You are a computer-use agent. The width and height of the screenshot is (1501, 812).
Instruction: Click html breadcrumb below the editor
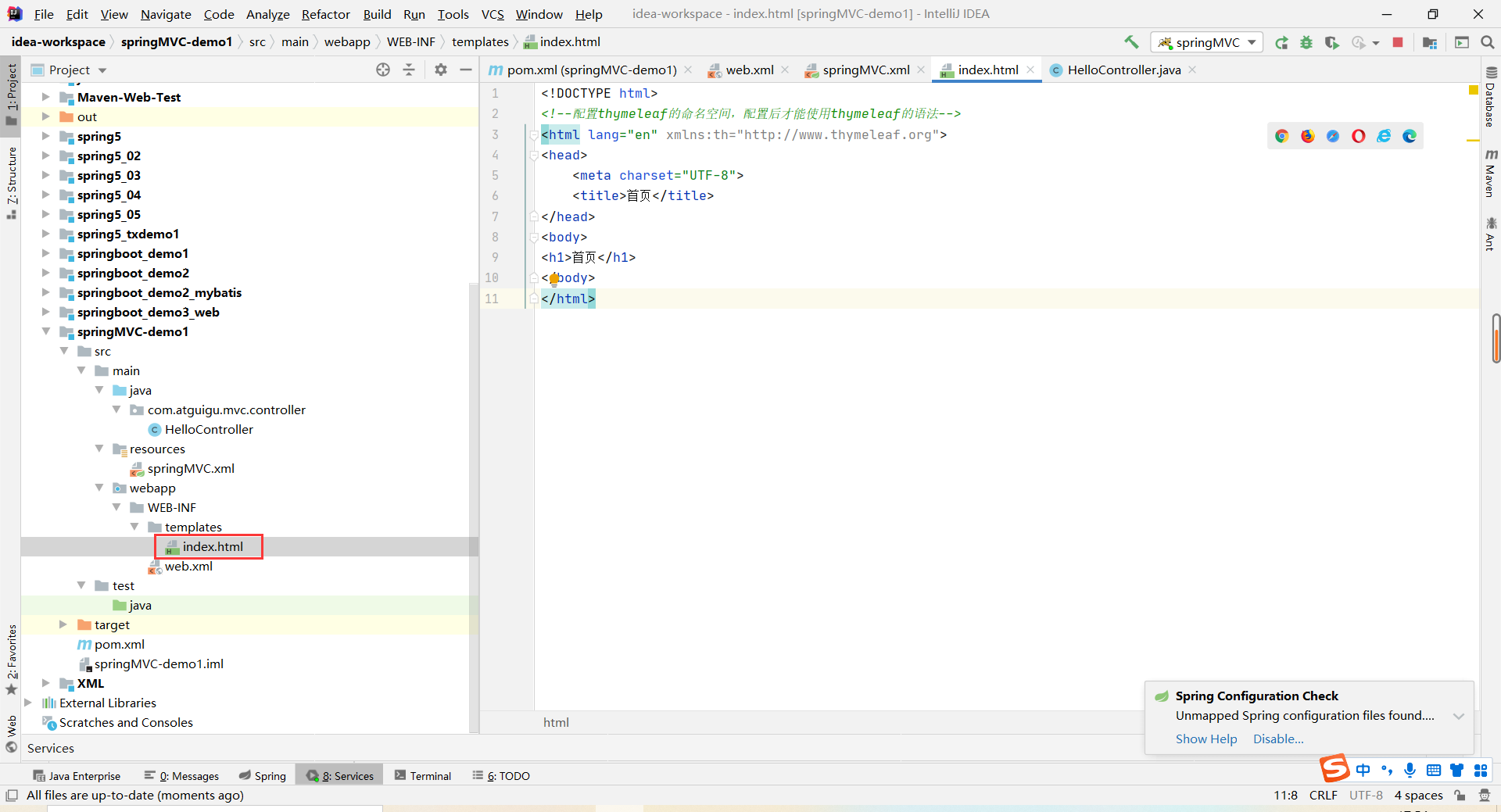click(556, 723)
